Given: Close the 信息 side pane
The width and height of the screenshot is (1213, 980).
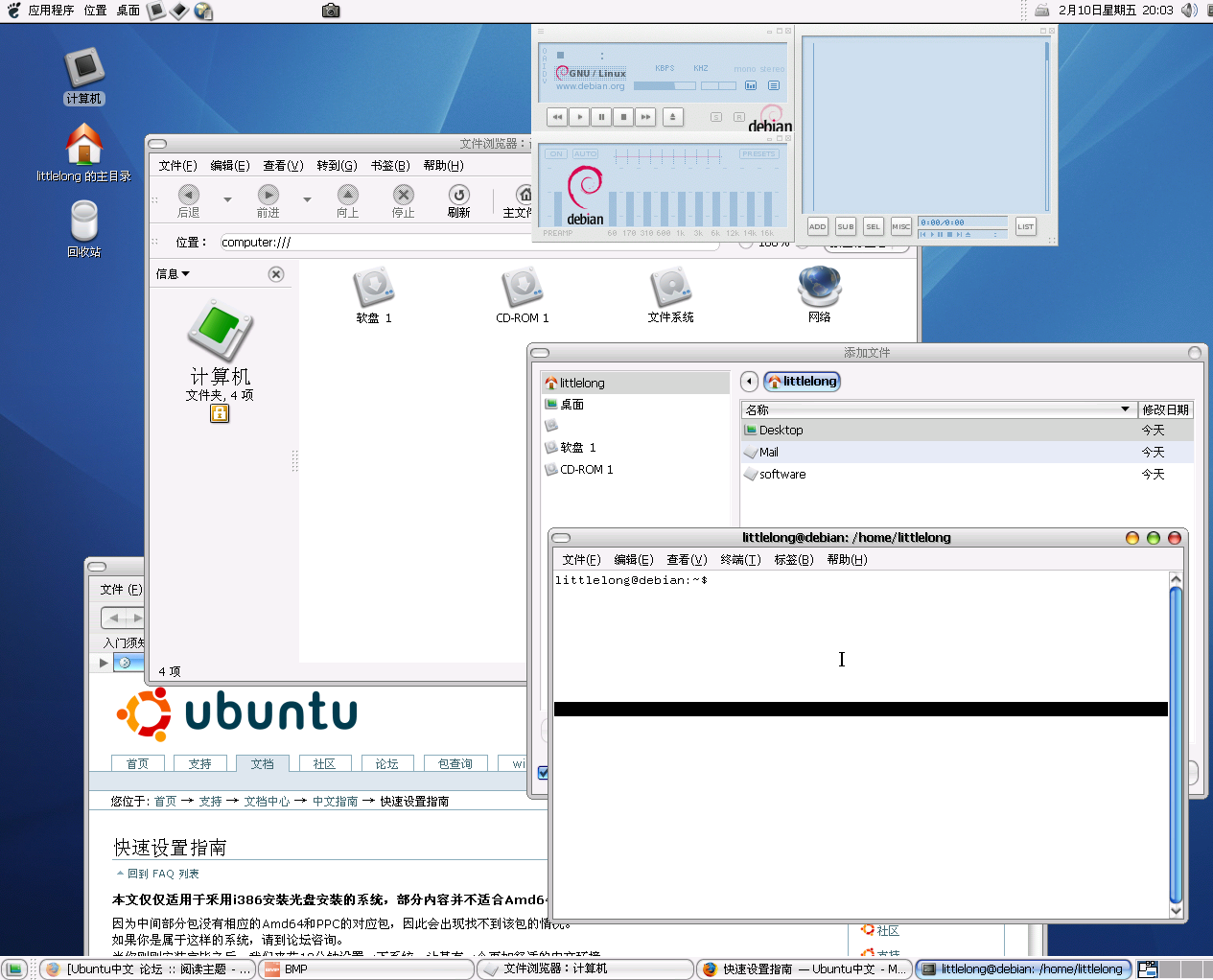Looking at the screenshot, I should tap(276, 274).
